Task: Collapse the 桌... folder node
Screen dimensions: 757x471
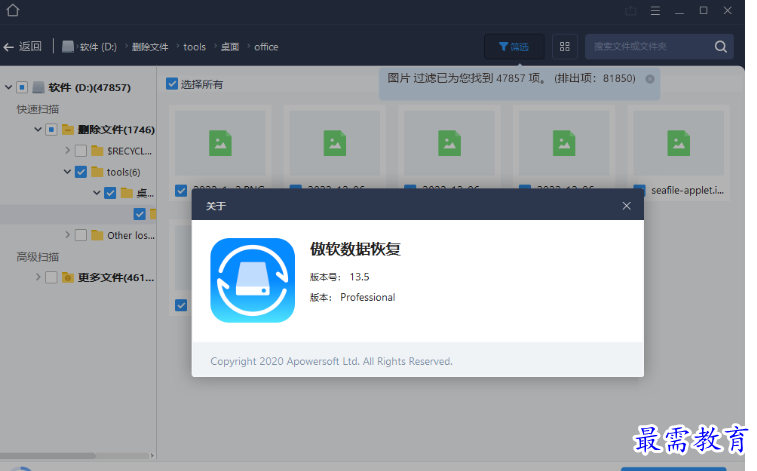Action: pos(97,193)
